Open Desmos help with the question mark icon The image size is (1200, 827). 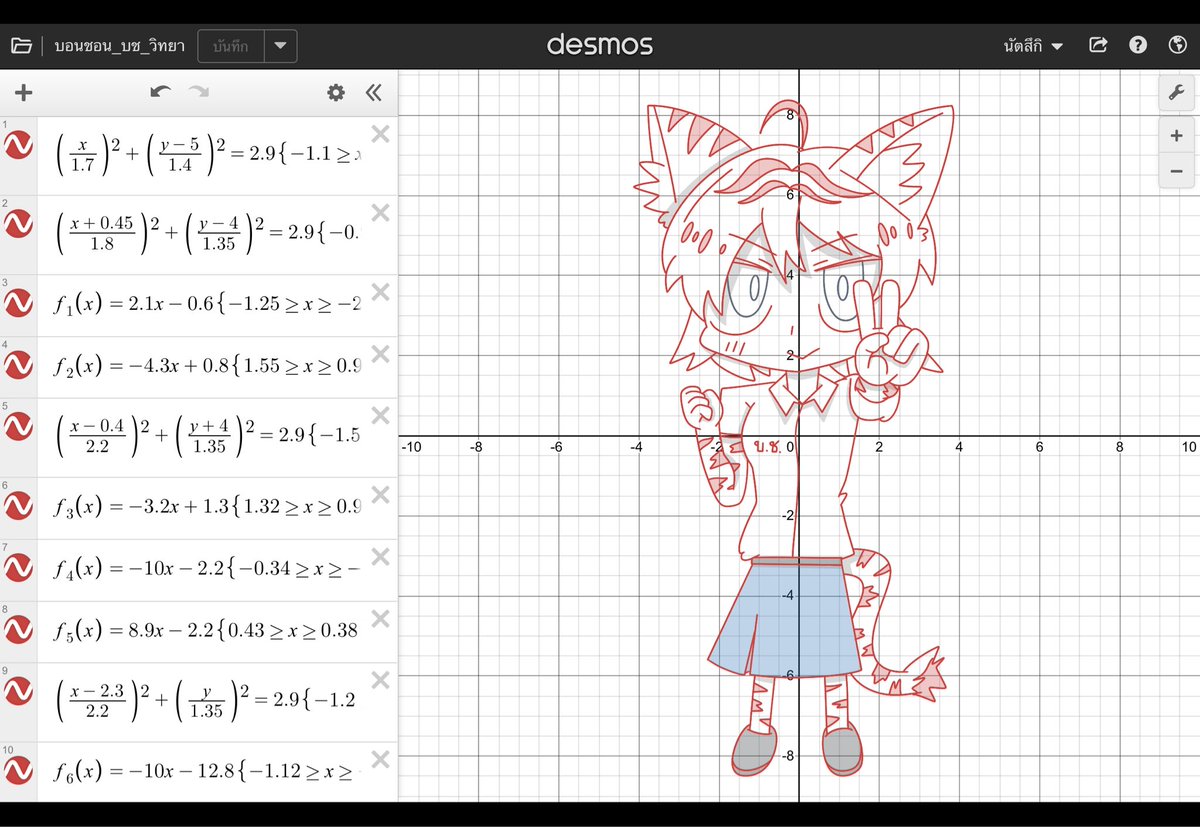click(x=1138, y=44)
